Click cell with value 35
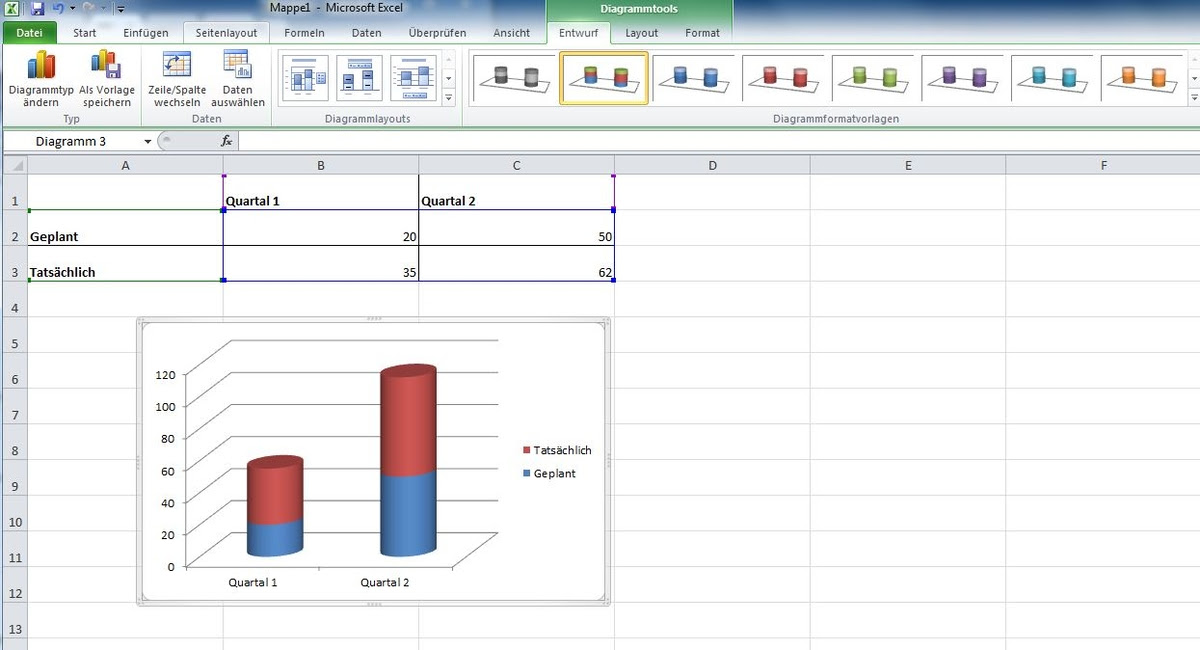Viewport: 1200px width, 650px height. [321, 264]
